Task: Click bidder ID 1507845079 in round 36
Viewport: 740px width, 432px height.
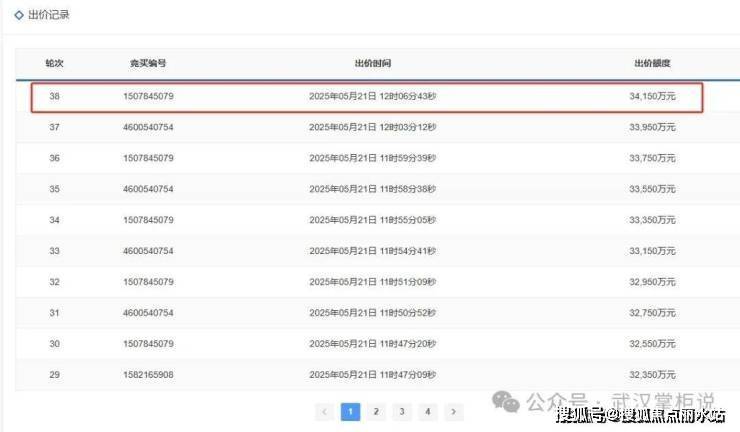Action: click(148, 158)
